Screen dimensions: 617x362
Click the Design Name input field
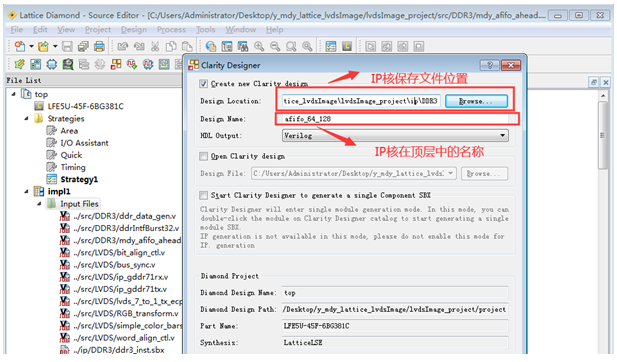(395, 119)
